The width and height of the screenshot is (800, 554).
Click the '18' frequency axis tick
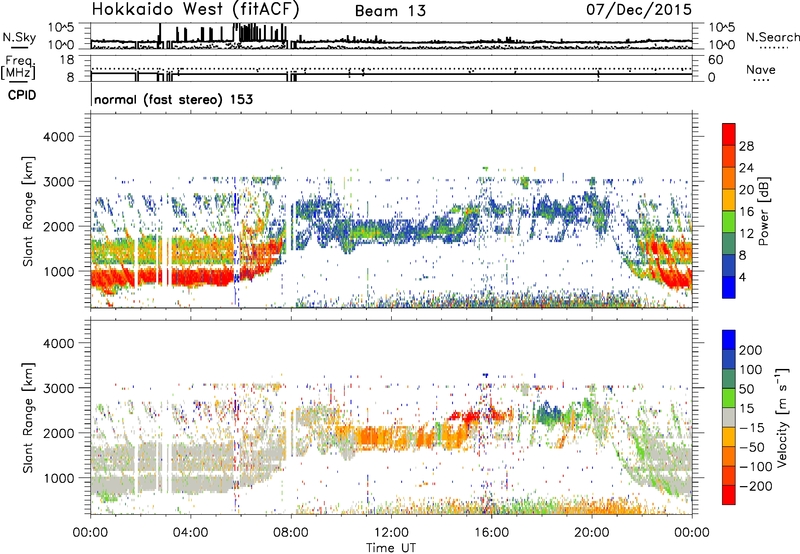pos(67,60)
